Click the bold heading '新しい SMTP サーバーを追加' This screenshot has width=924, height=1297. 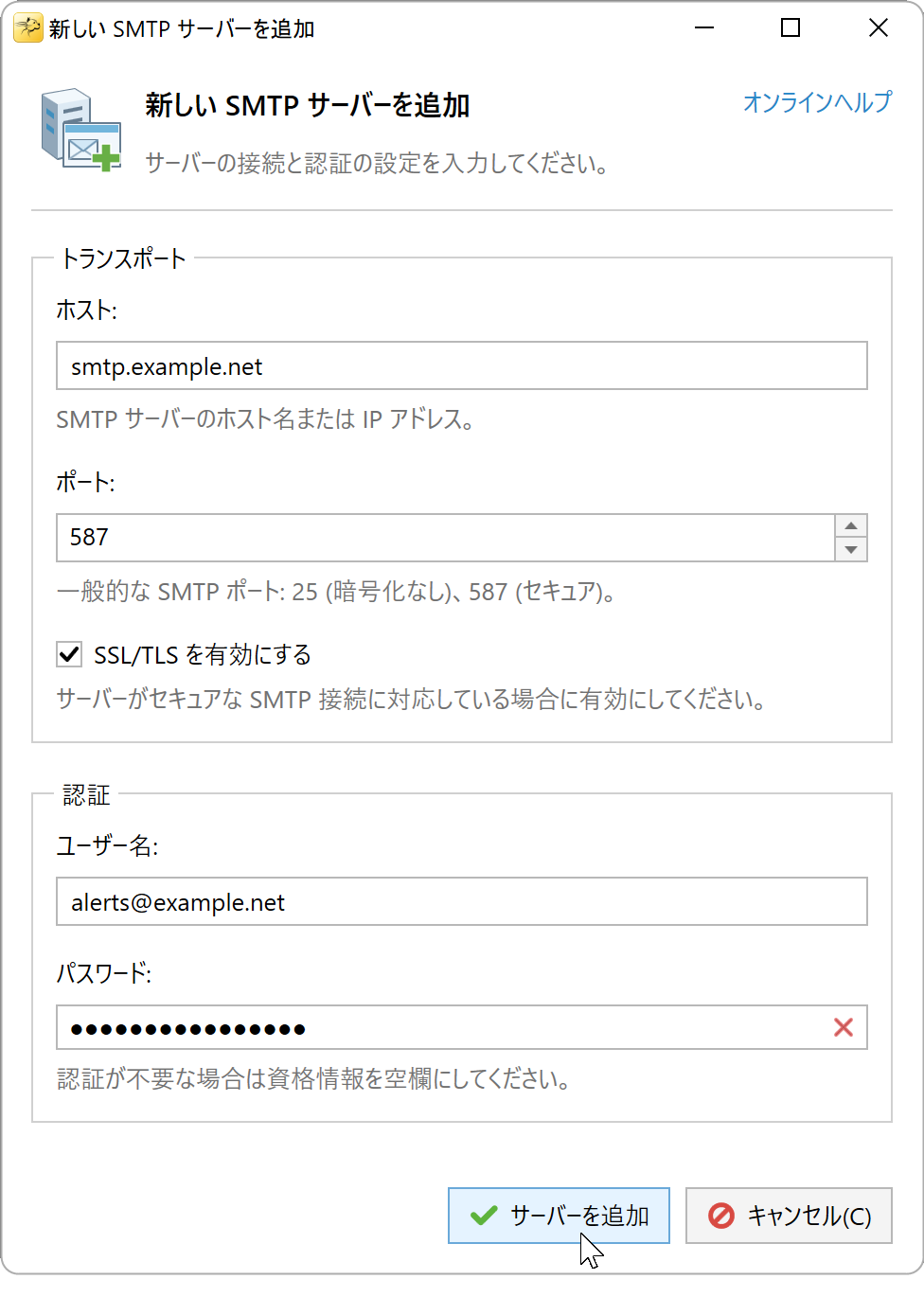(308, 105)
